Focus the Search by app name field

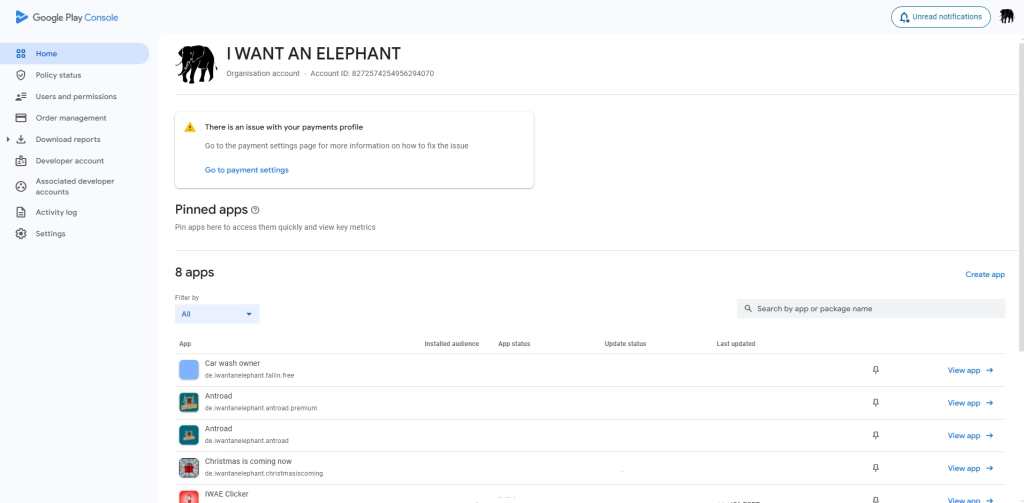pyautogui.click(x=871, y=308)
